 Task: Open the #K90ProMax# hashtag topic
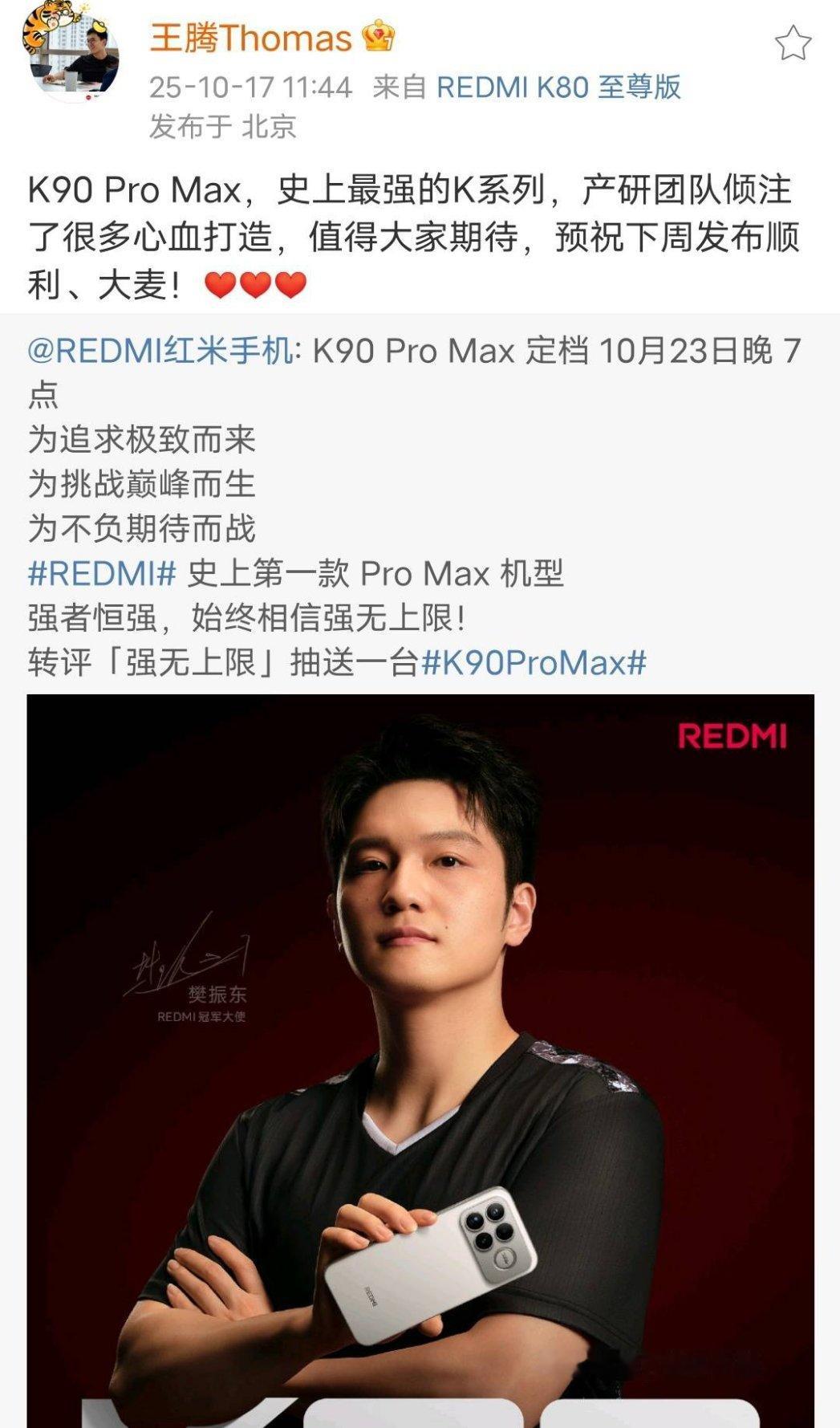coord(534,663)
